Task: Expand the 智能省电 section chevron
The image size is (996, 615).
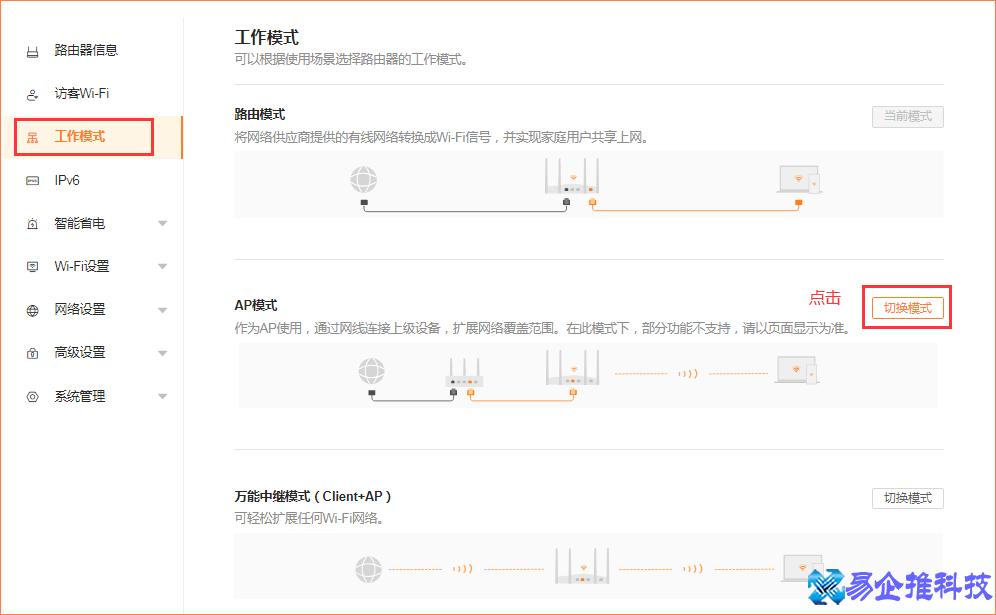Action: click(162, 223)
